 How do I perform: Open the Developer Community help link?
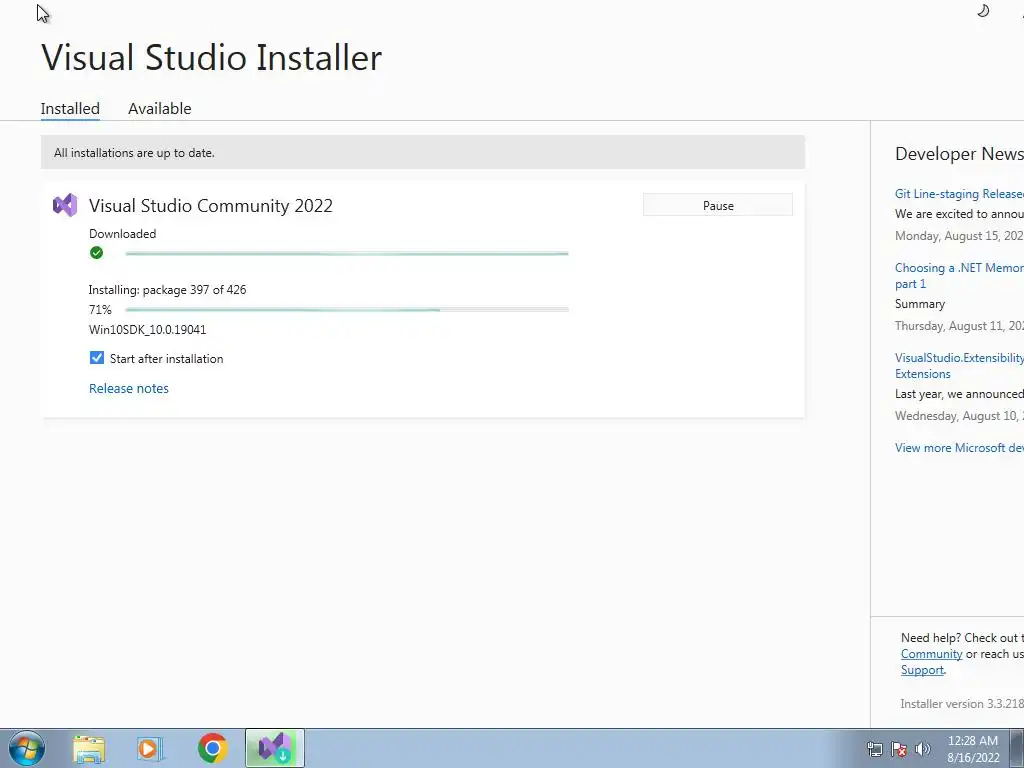(x=931, y=654)
